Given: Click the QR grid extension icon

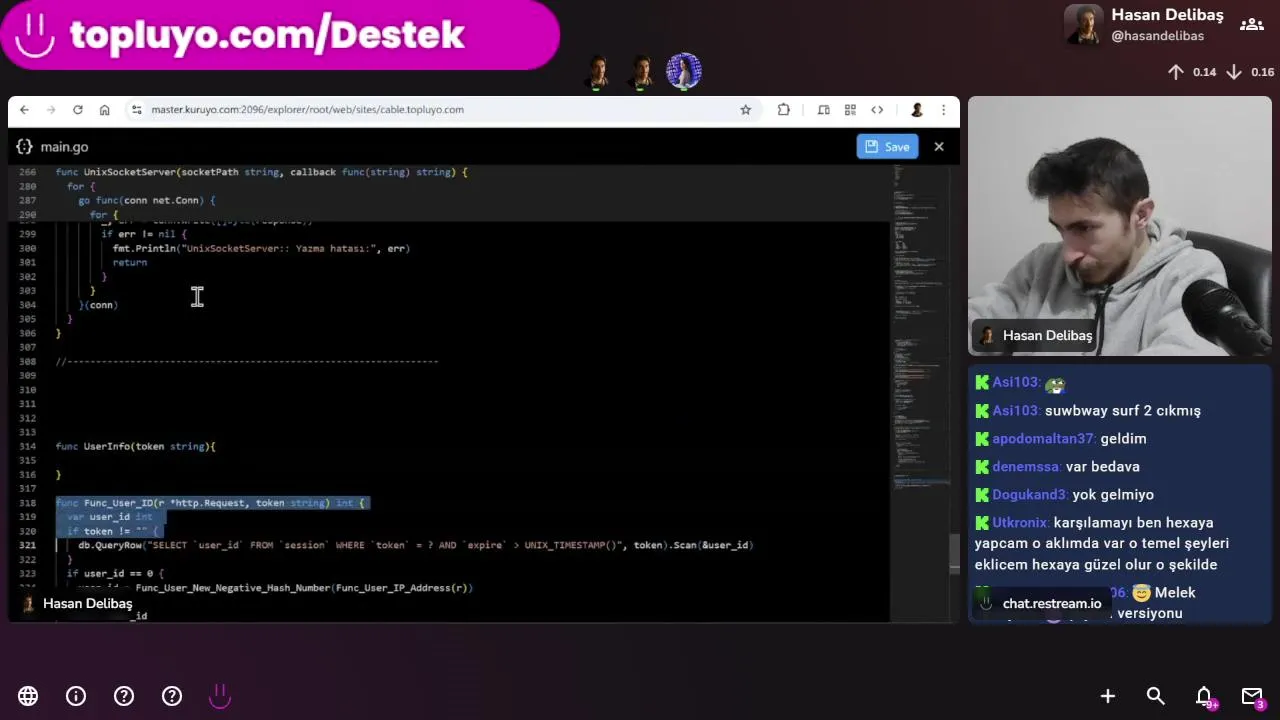Looking at the screenshot, I should tap(850, 110).
